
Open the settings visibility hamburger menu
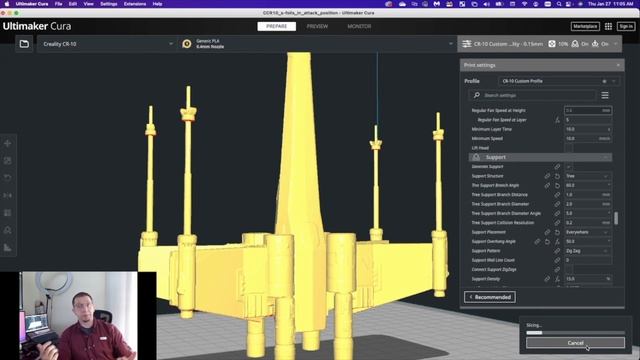[x=605, y=95]
